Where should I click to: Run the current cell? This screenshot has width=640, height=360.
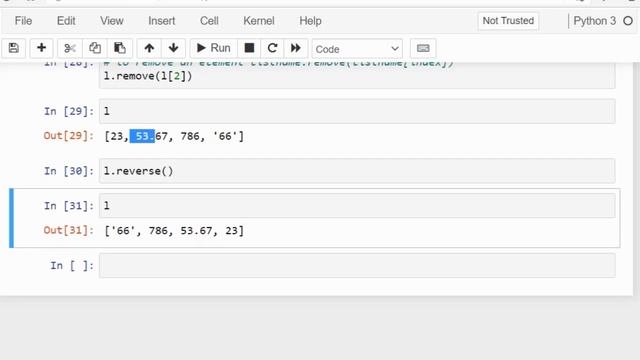click(x=213, y=48)
